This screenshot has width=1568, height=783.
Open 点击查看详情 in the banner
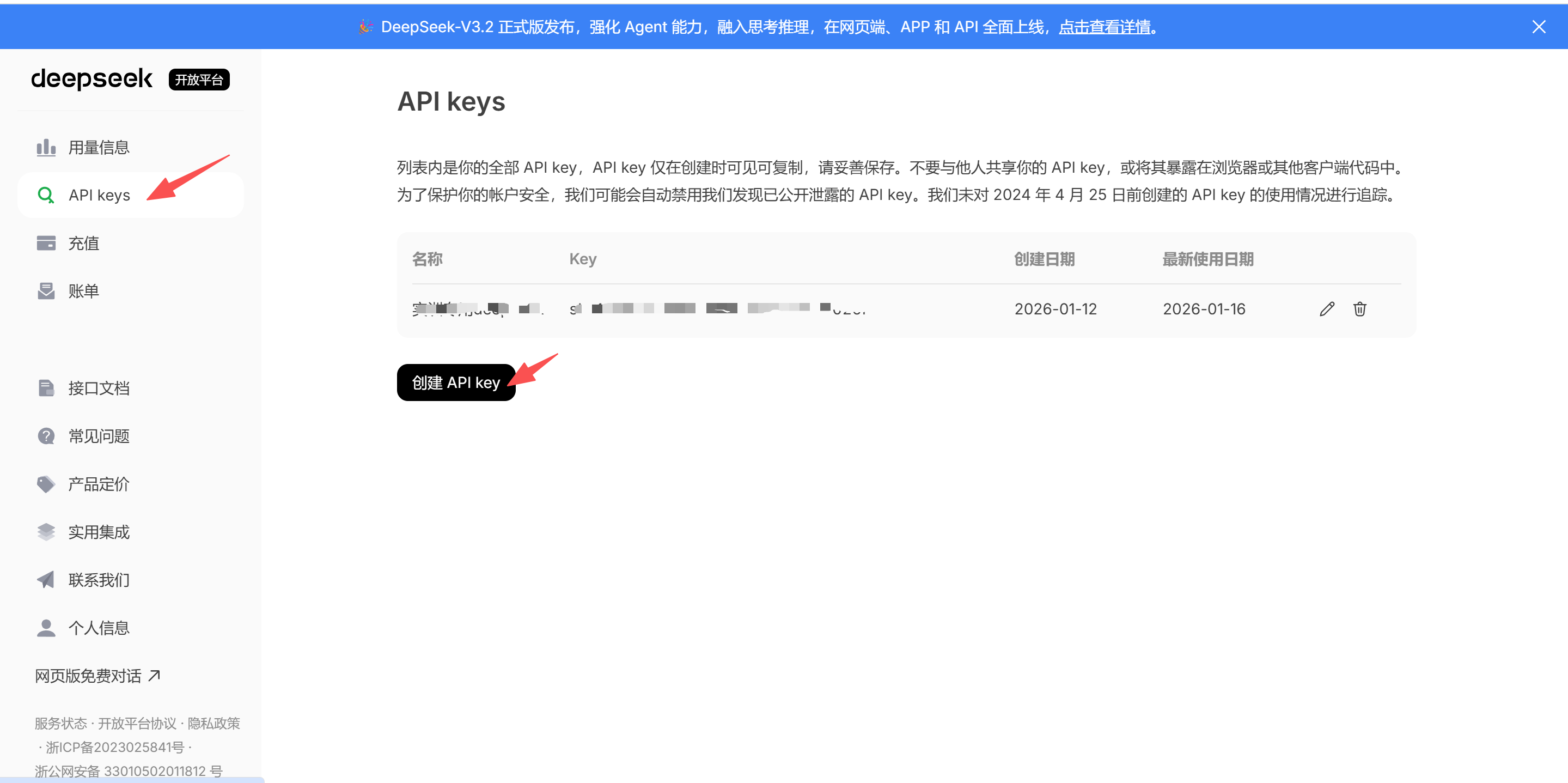(x=1105, y=27)
